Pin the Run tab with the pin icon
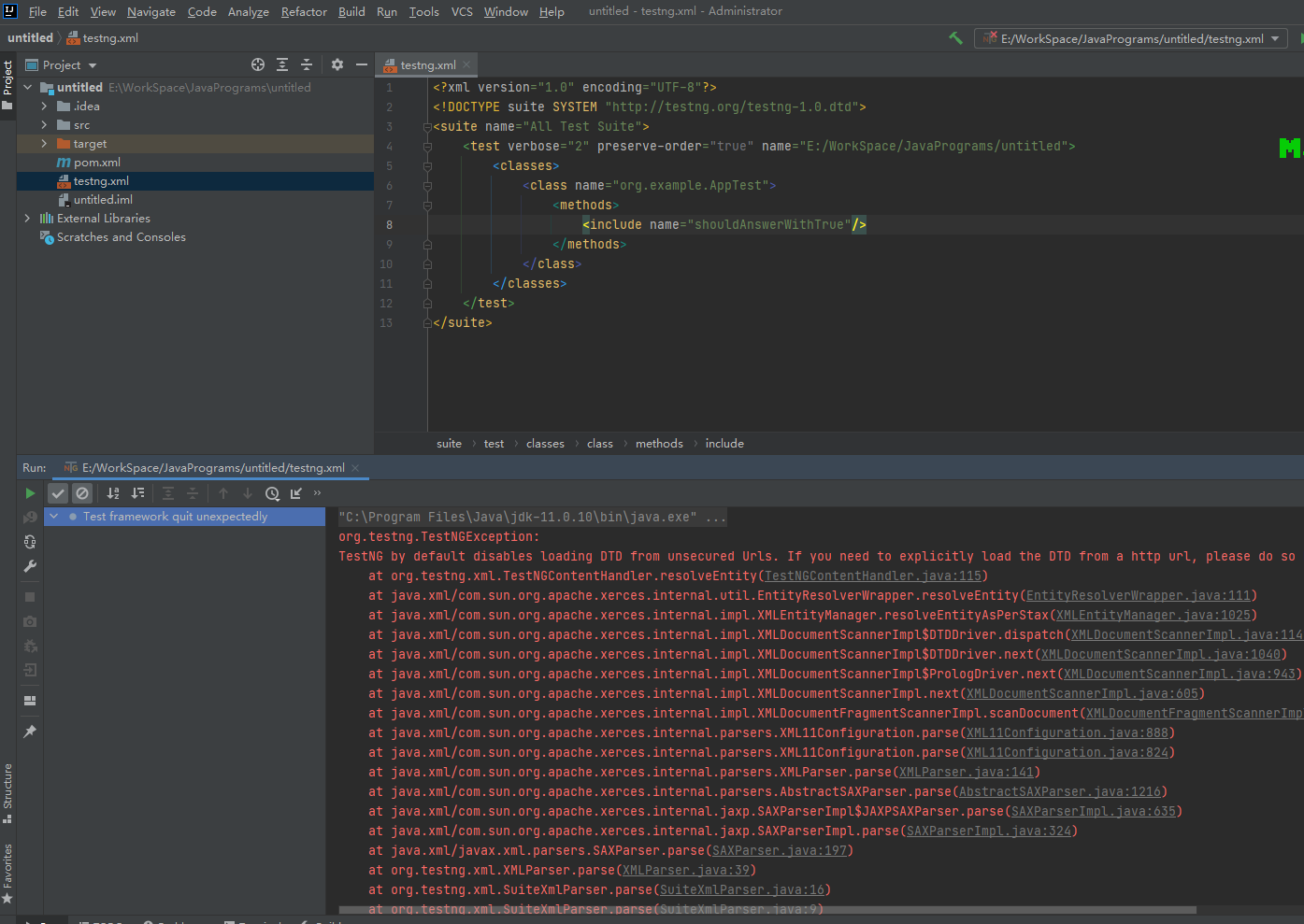Screen dimensions: 1304x924 point(30,732)
